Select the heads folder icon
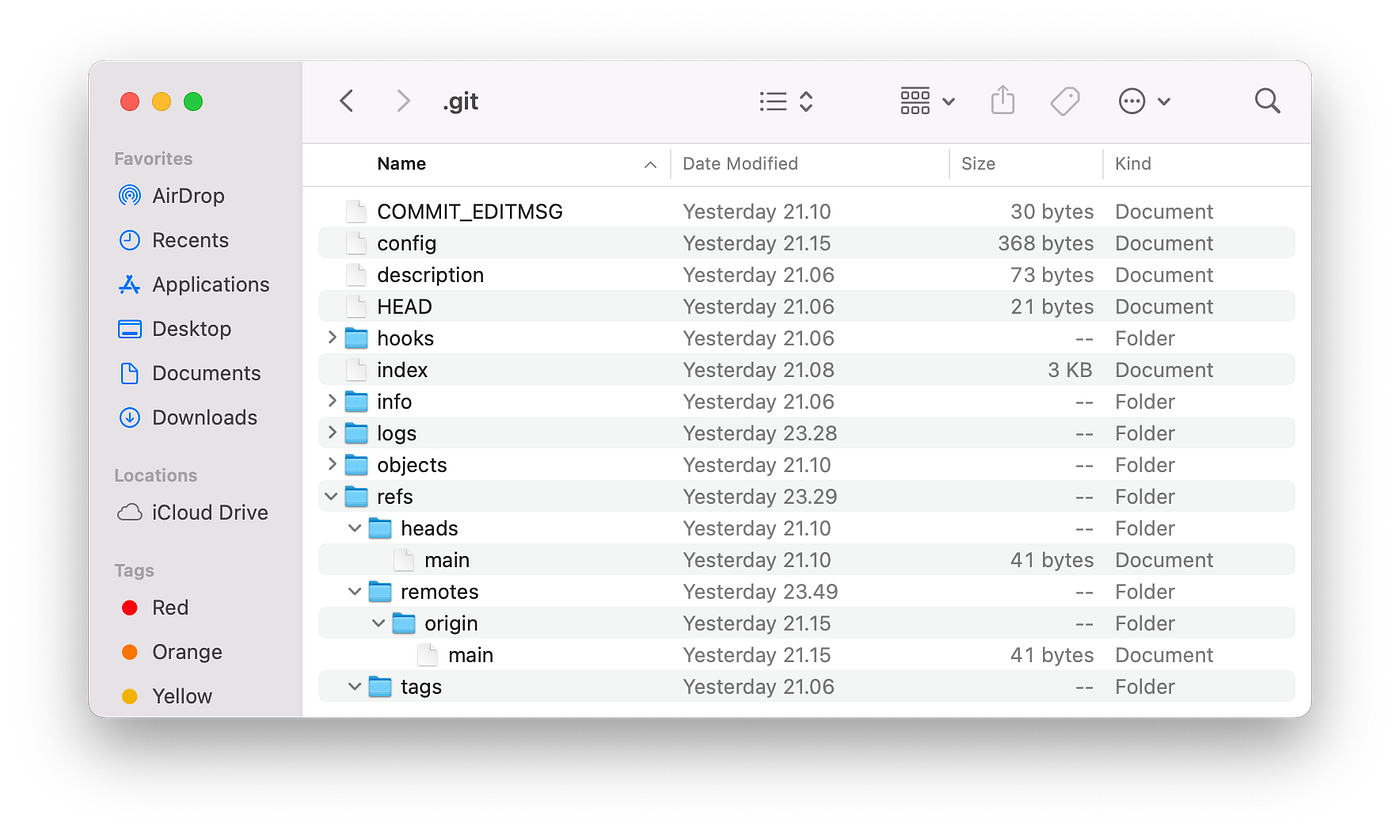1400x835 pixels. point(380,528)
